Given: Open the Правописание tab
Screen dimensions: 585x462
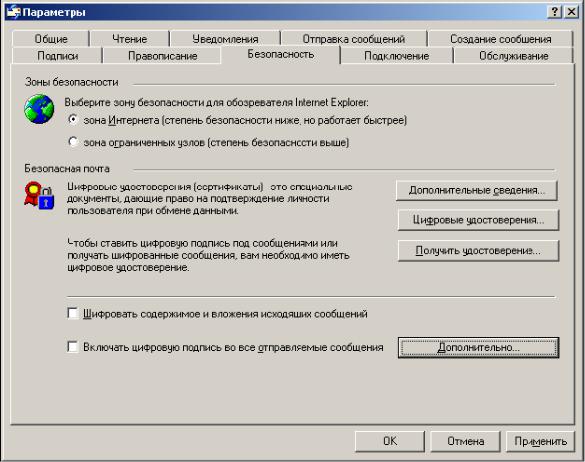Looking at the screenshot, I should point(162,56).
